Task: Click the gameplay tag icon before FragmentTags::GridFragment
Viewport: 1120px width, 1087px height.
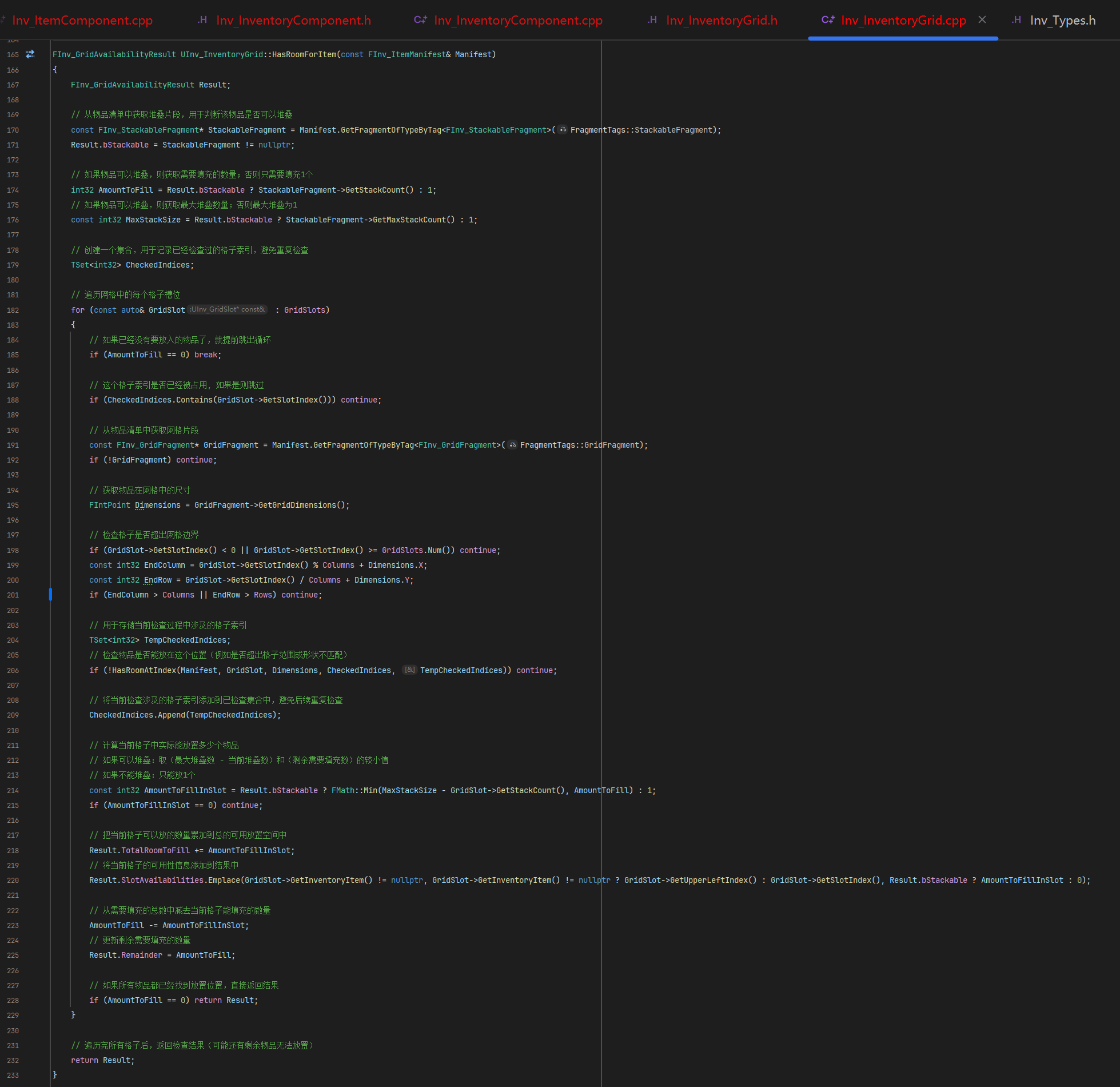Action: [x=513, y=445]
